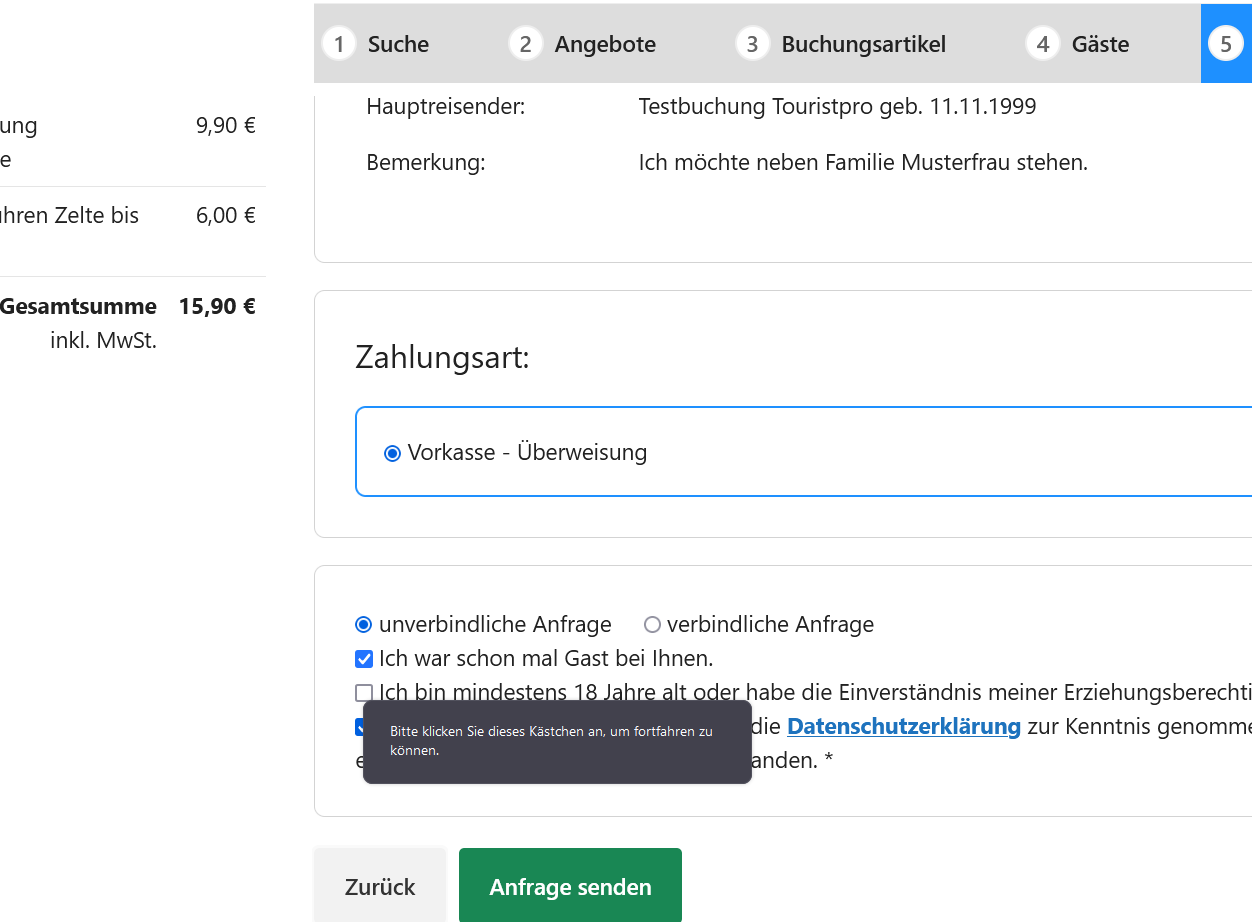The width and height of the screenshot is (1252, 922).
Task: Click the active step 5 circle
Action: pyautogui.click(x=1225, y=44)
